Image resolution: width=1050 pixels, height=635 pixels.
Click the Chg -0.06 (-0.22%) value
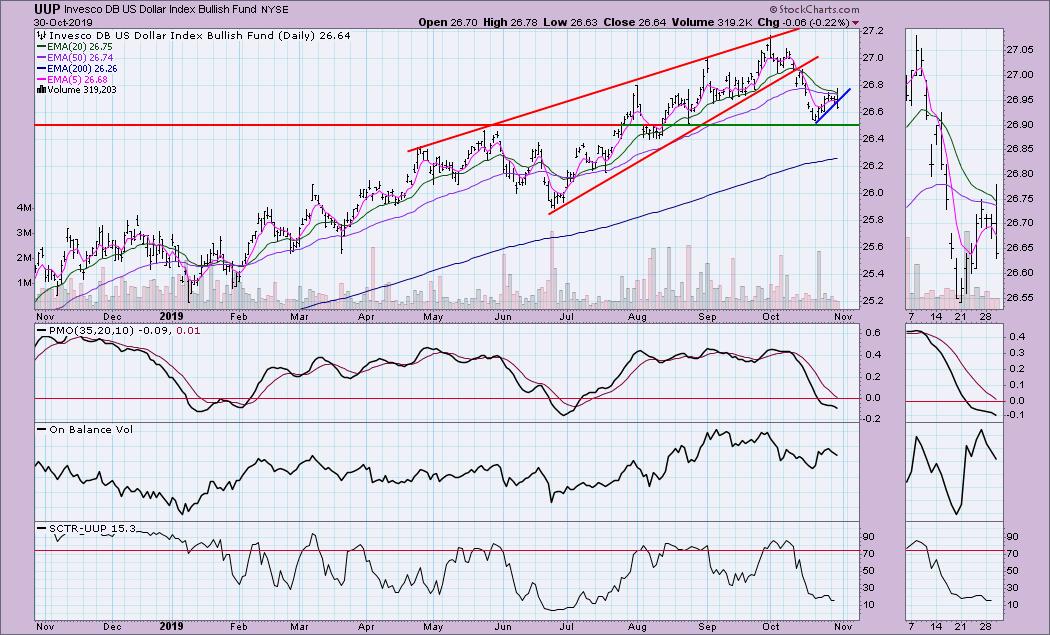[804, 22]
